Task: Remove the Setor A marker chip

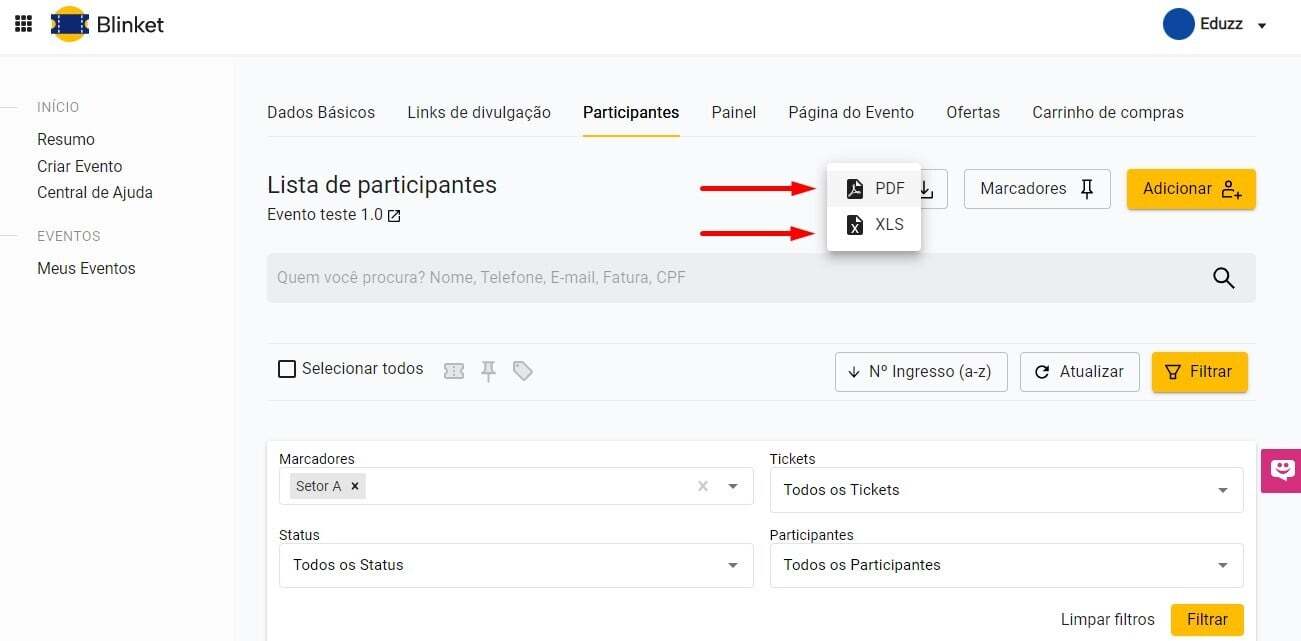Action: (x=354, y=486)
